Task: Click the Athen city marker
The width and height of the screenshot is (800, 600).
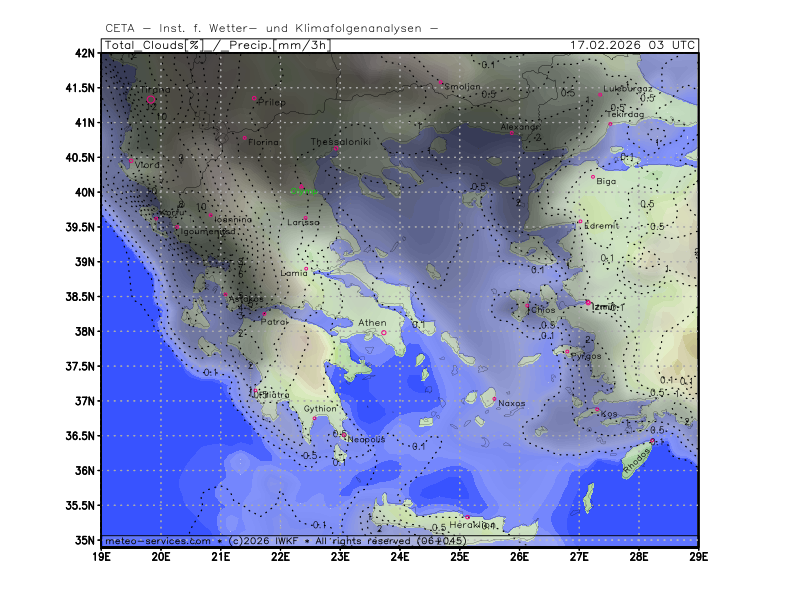Action: [383, 333]
